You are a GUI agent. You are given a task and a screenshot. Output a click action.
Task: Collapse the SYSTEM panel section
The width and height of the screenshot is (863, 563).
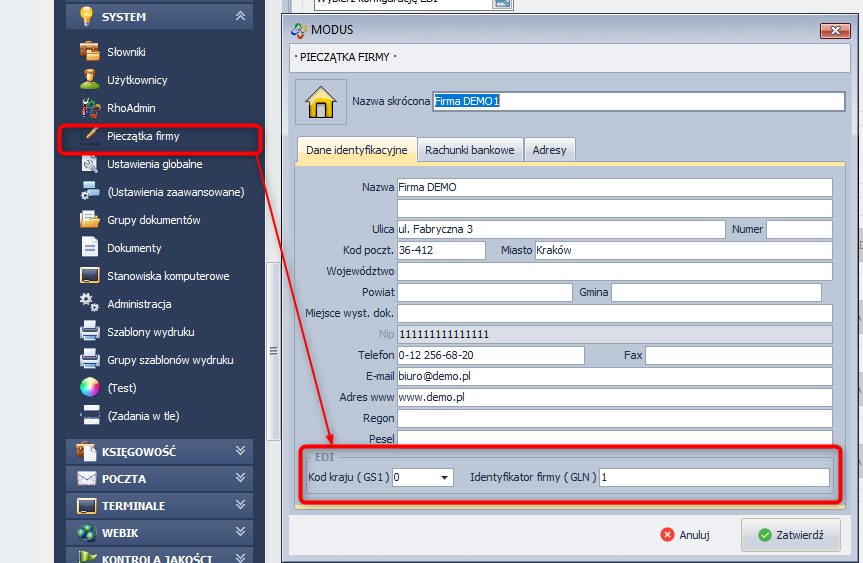[x=239, y=17]
